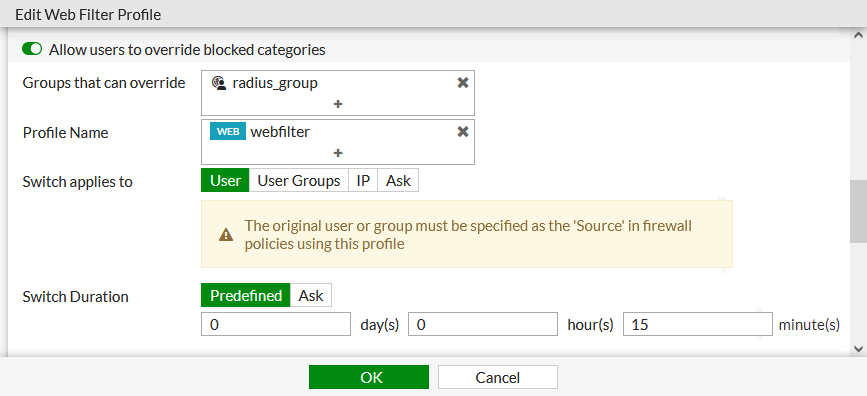Remove radius_group from override groups

463,83
